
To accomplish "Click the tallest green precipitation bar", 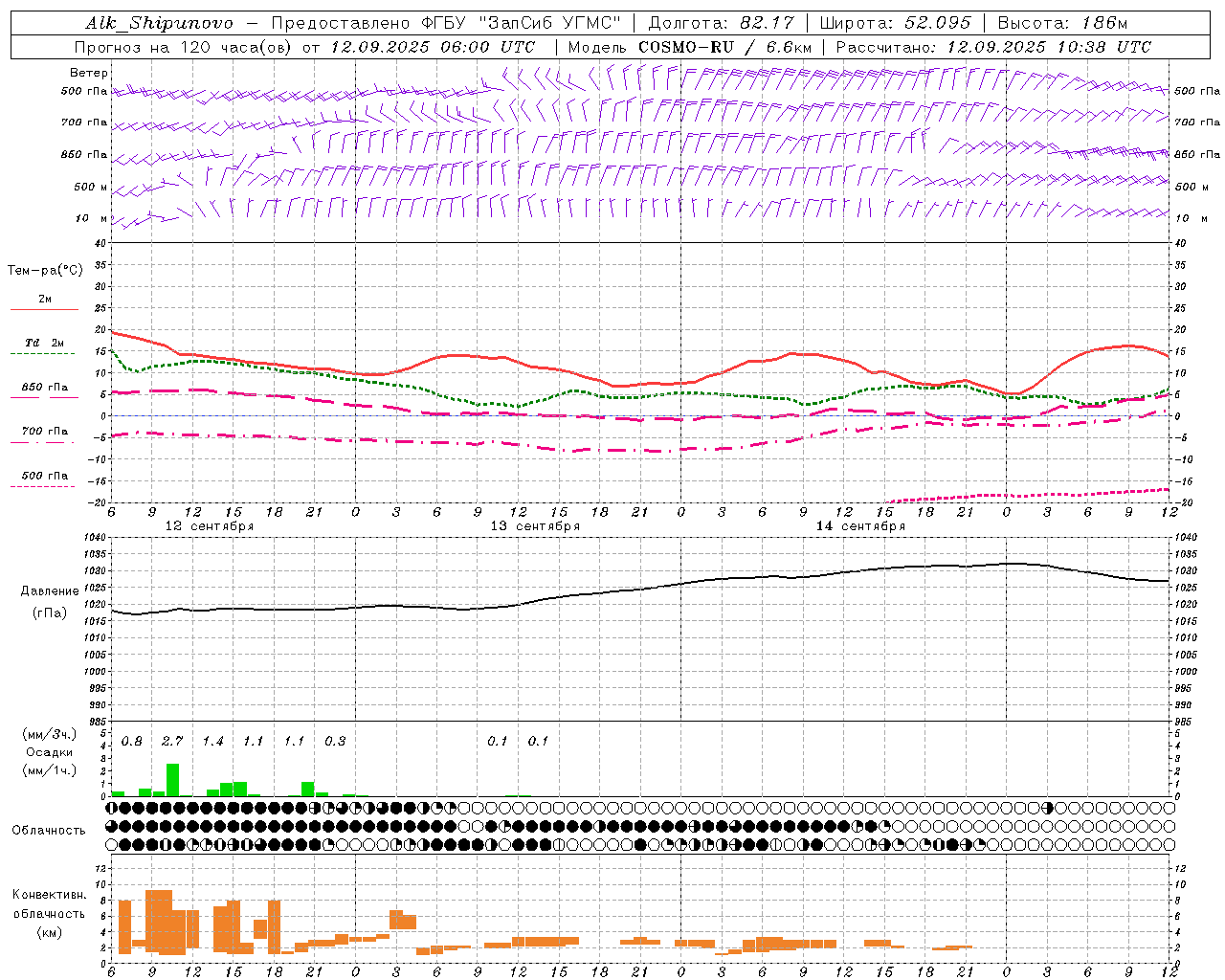I will pyautogui.click(x=173, y=780).
